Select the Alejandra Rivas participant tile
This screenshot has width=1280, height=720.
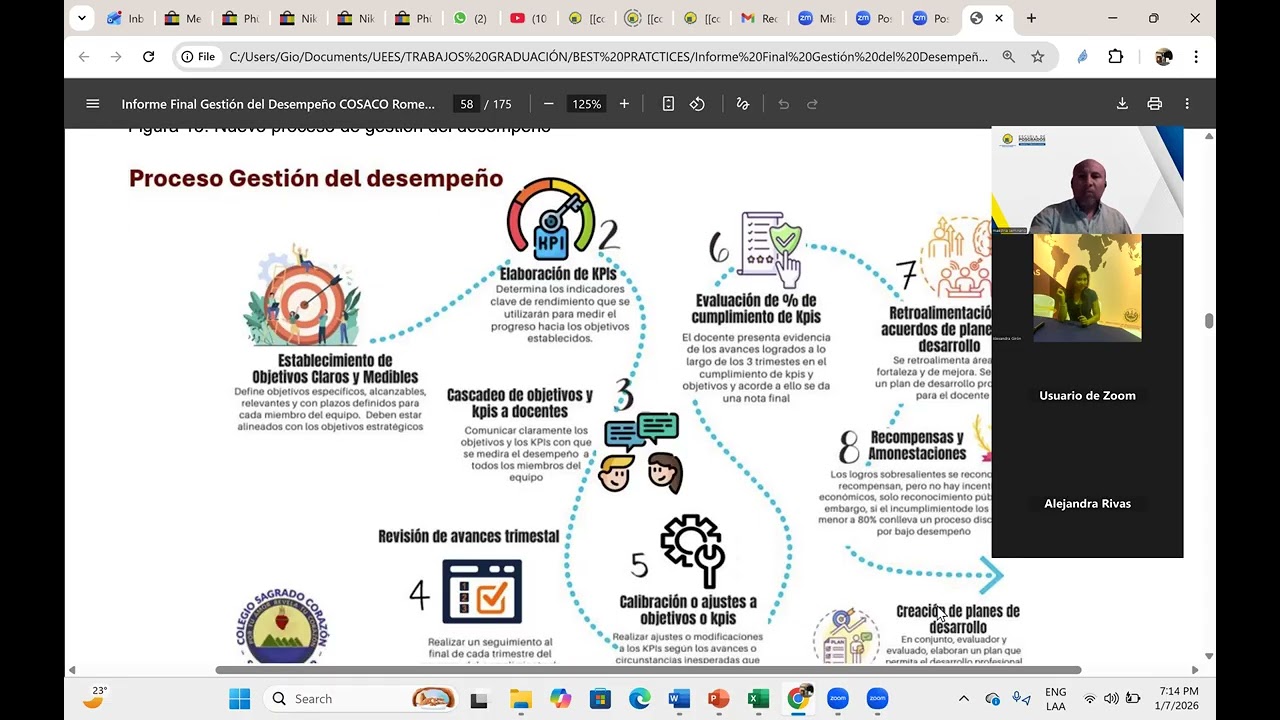pyautogui.click(x=1087, y=503)
